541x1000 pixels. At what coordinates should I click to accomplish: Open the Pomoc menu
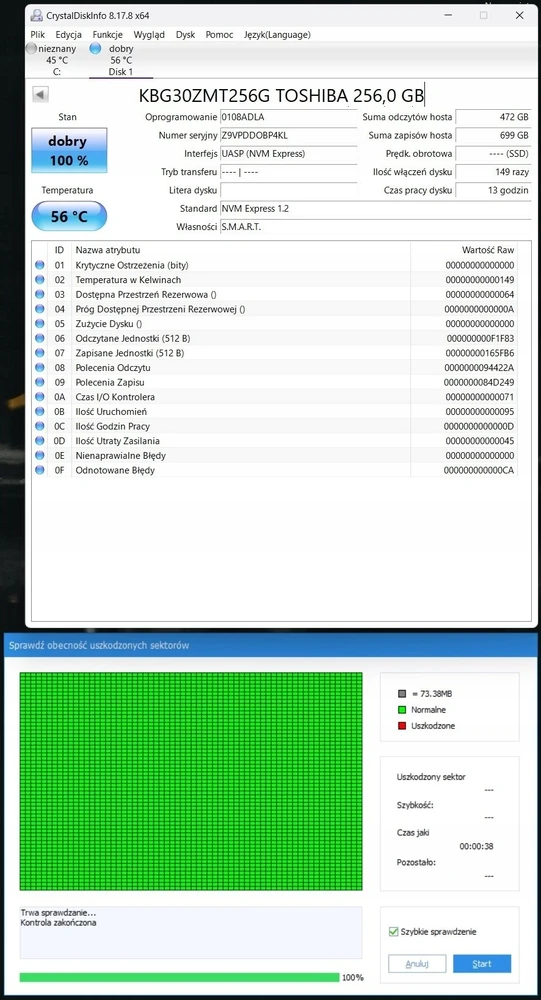[219, 34]
